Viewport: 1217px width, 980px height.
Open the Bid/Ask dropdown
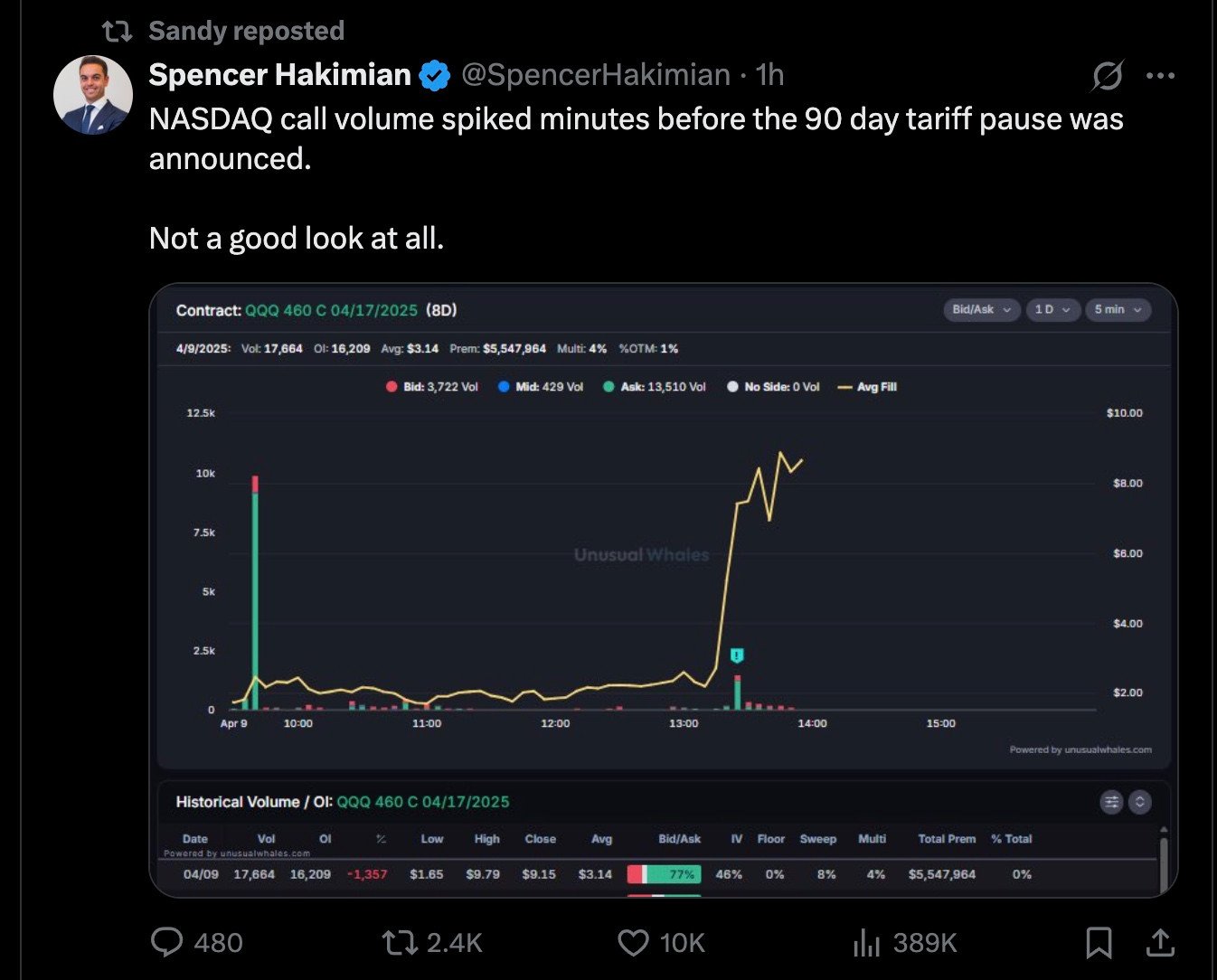pyautogui.click(x=981, y=310)
